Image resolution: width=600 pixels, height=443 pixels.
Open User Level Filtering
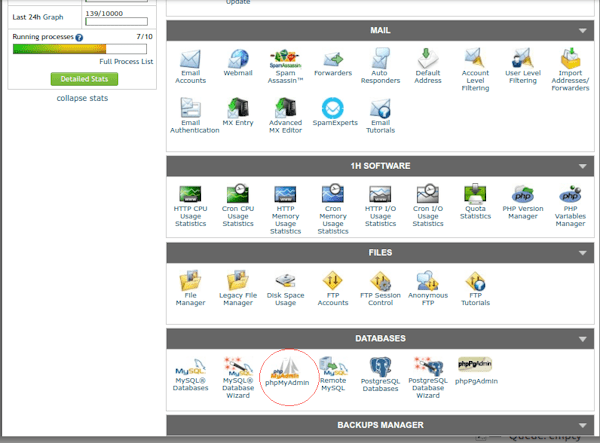pos(523,66)
